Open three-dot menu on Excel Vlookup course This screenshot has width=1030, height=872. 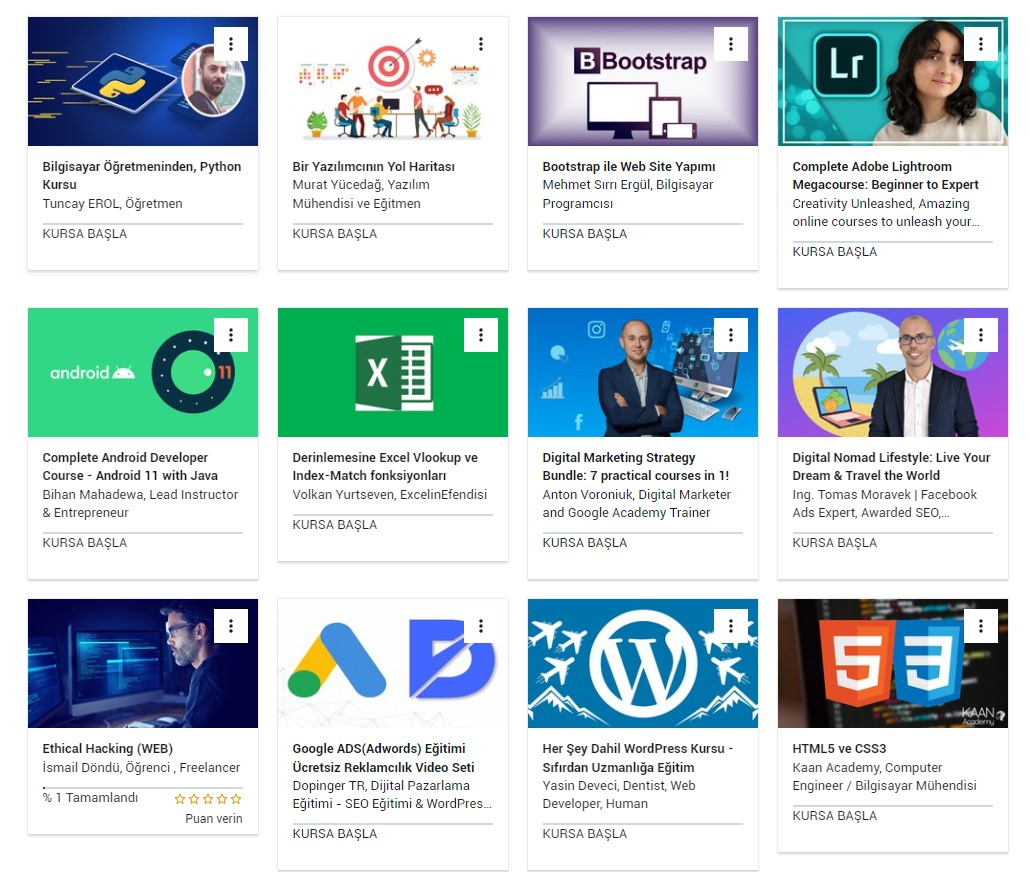(481, 335)
